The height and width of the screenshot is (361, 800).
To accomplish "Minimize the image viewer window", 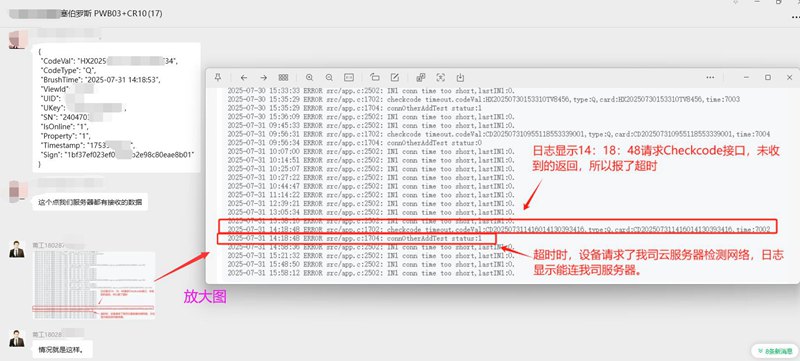I will [746, 78].
